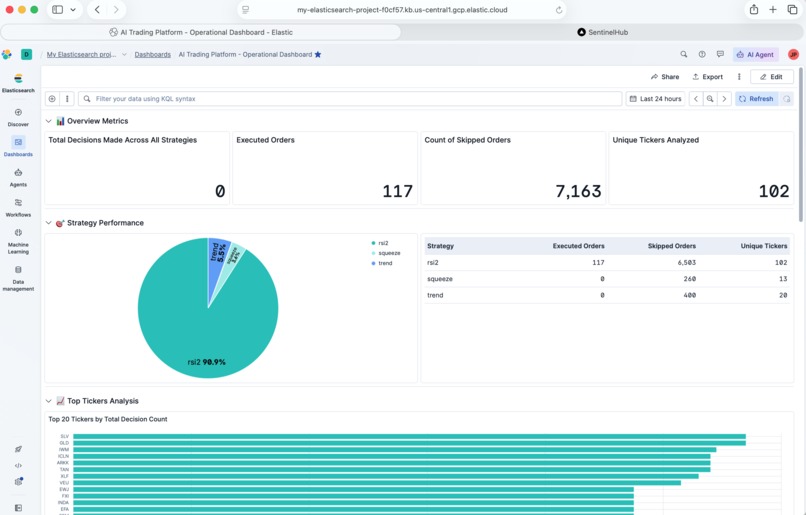Image resolution: width=806 pixels, height=515 pixels.
Task: Open dashboard more actions three-dot menu
Action: 739,77
